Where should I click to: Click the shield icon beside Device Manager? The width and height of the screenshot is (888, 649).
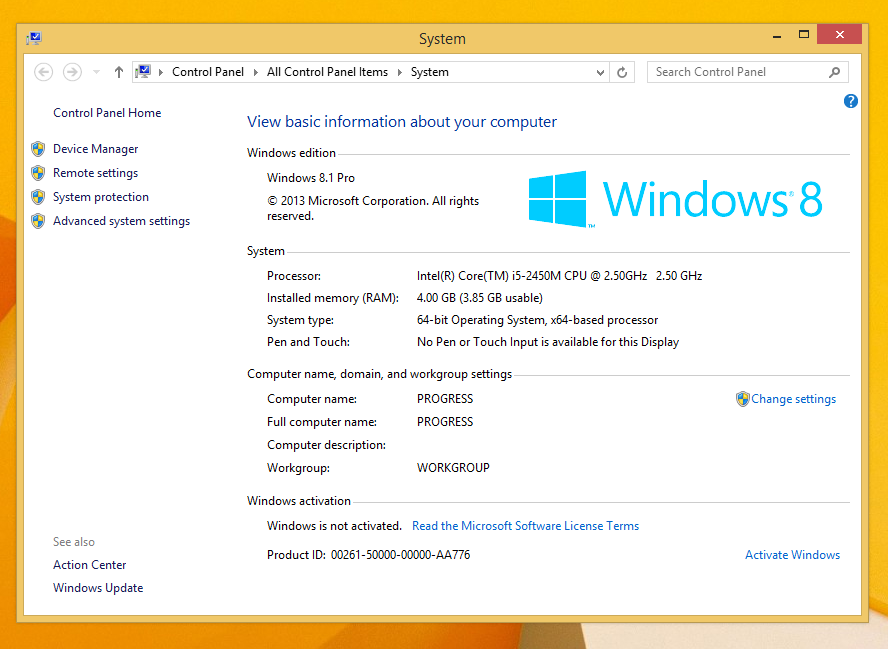38,149
